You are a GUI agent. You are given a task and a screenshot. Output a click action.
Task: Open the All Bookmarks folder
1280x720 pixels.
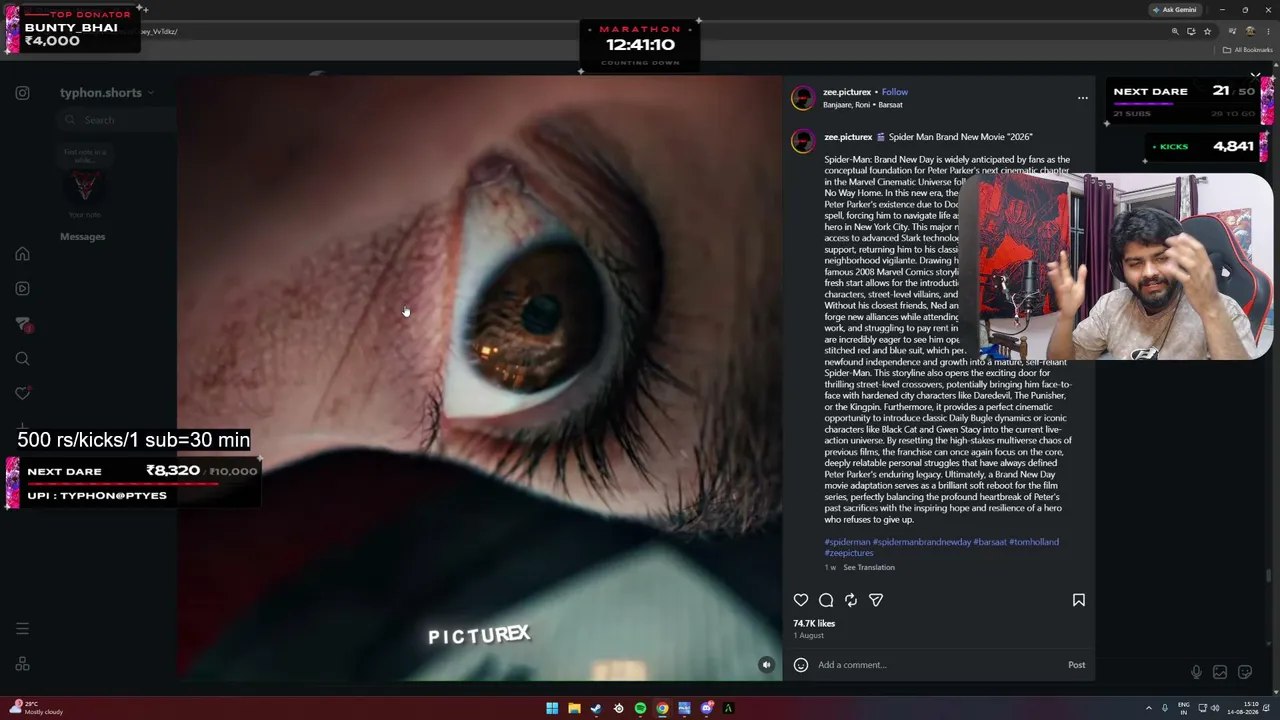point(1248,50)
